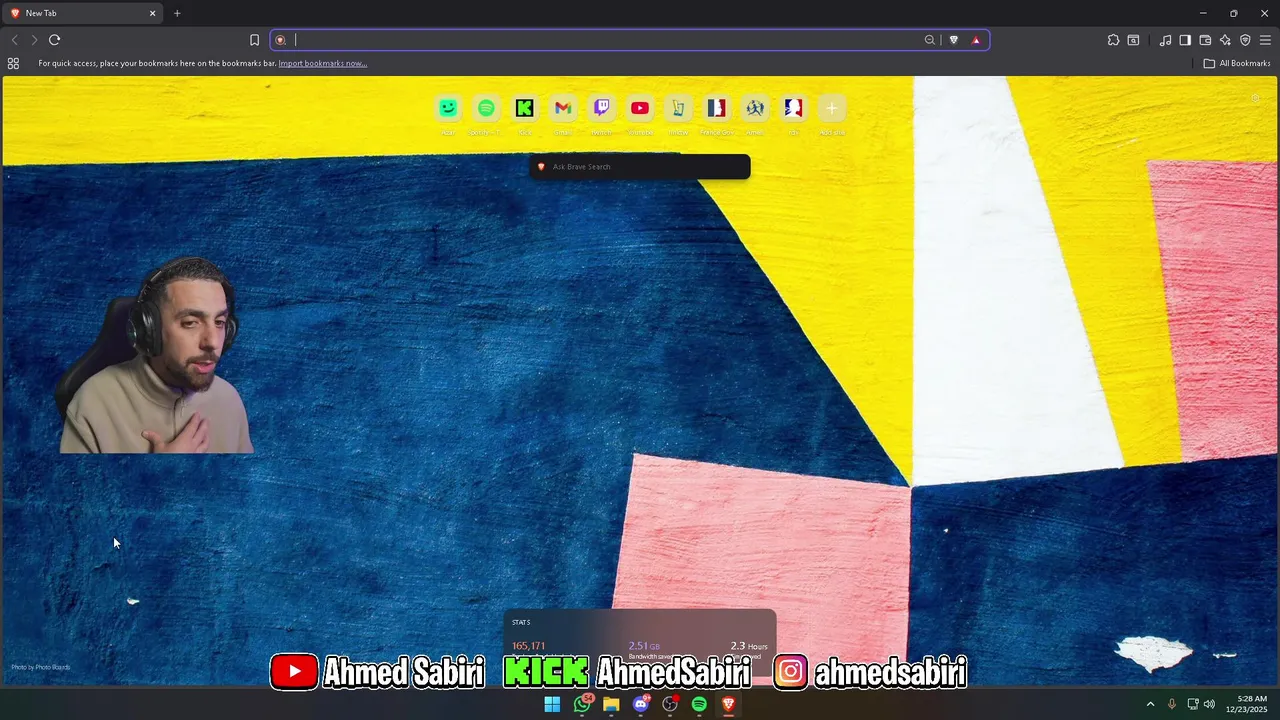Go forward to the next page
The width and height of the screenshot is (1280, 720).
pos(34,40)
